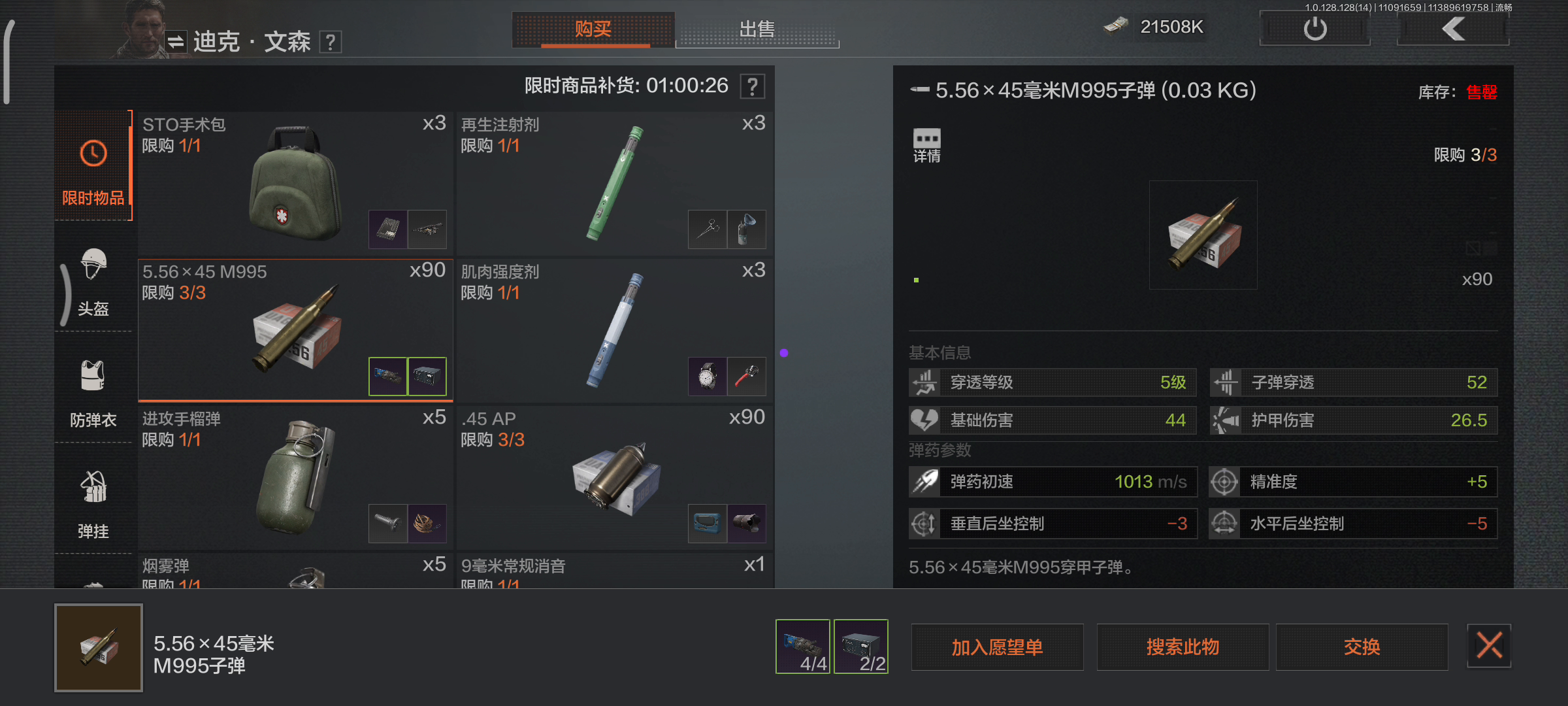Viewport: 1568px width, 706px height.
Task: Select the 进攻手榴弹 grenade item card
Action: 295,477
